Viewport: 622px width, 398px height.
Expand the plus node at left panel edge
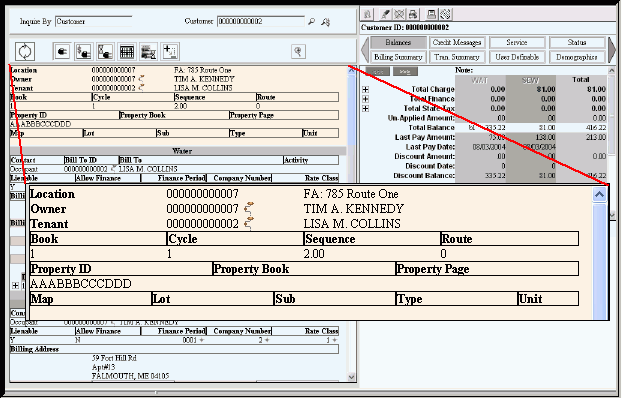pos(15,285)
